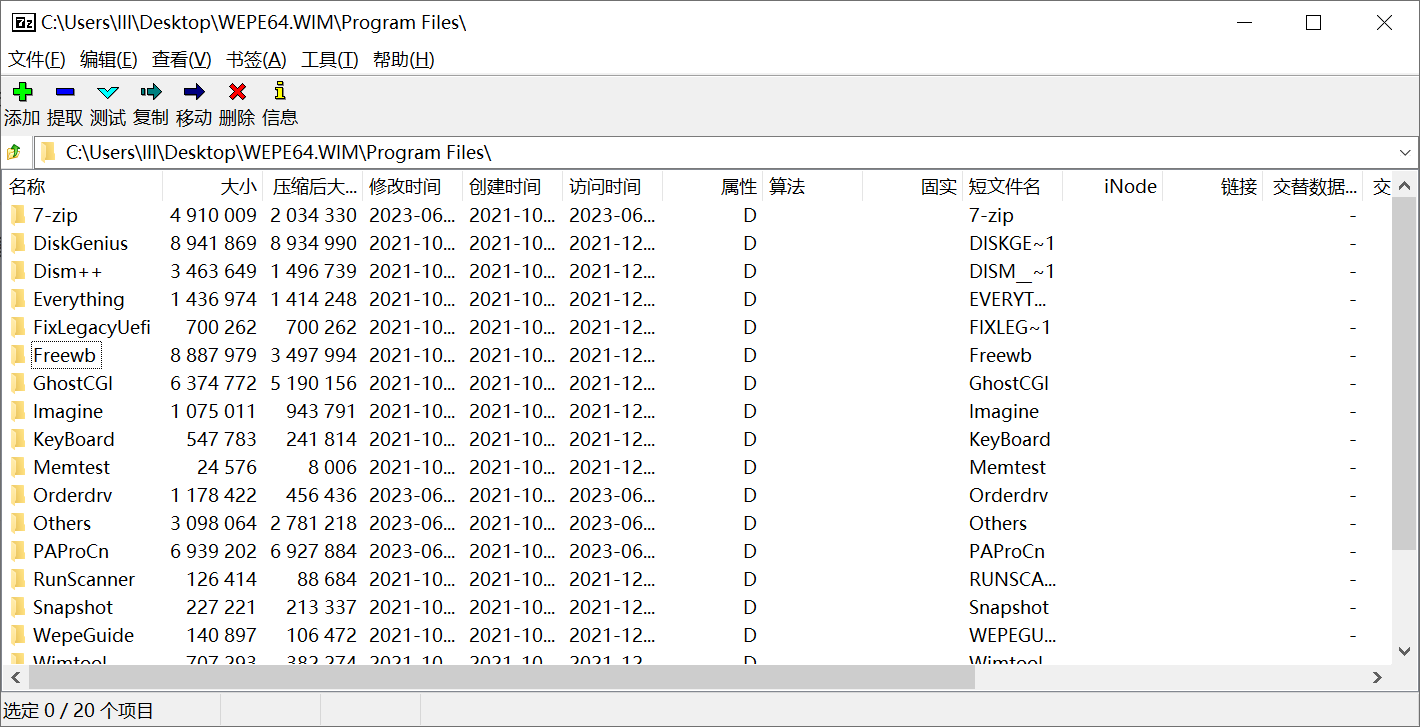Click the Test (测试) checkmark arrow icon
The width and height of the screenshot is (1420, 727).
(108, 92)
